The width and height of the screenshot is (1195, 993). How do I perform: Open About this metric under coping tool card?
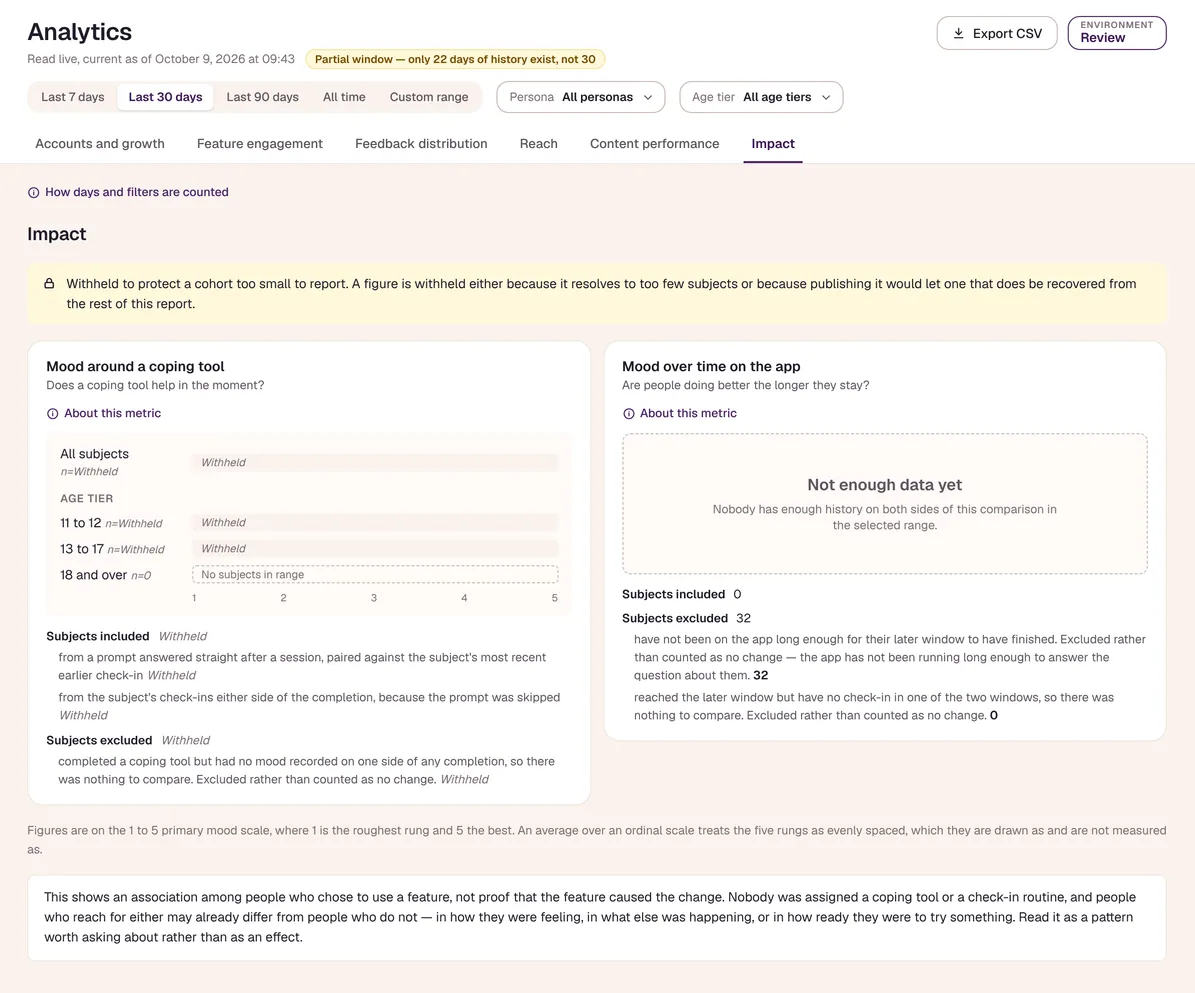coord(104,413)
